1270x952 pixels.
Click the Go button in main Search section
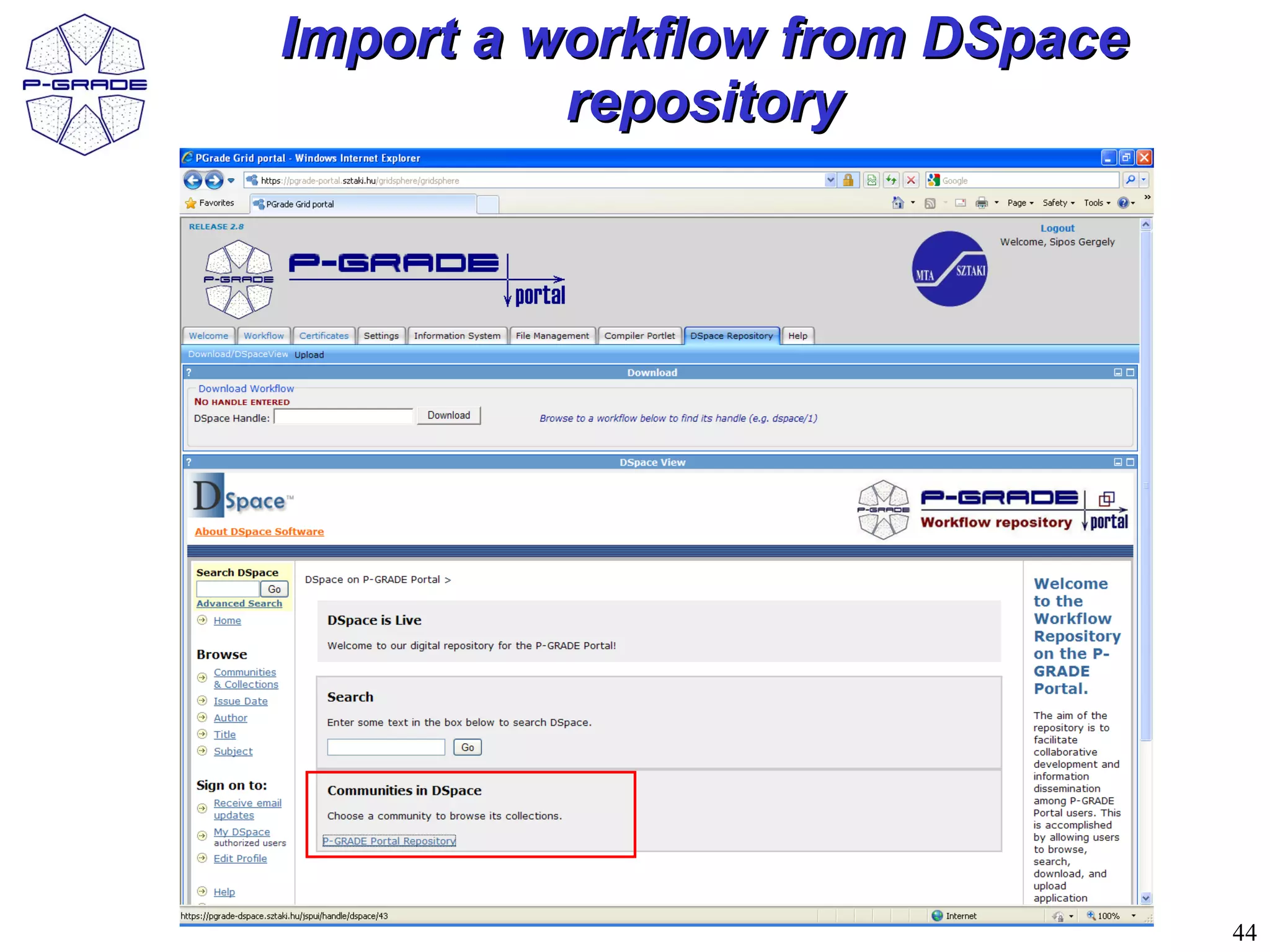[467, 747]
